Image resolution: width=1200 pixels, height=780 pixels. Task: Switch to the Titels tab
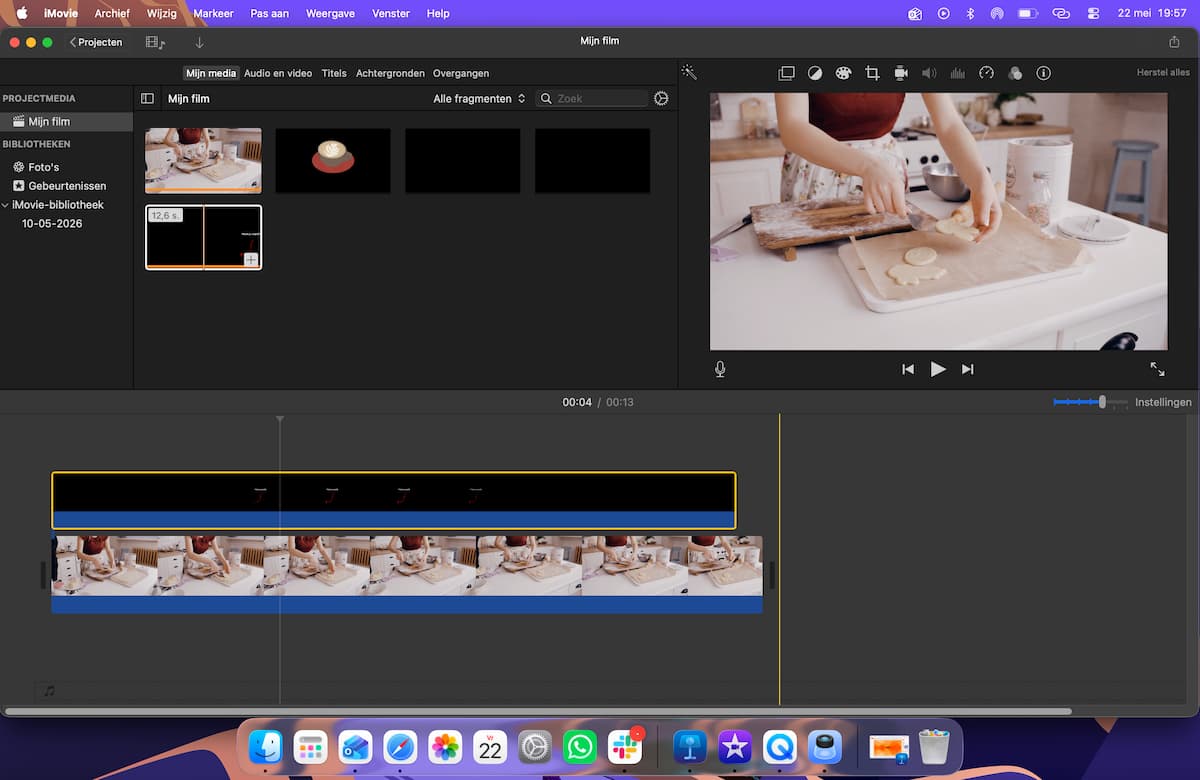(x=334, y=73)
